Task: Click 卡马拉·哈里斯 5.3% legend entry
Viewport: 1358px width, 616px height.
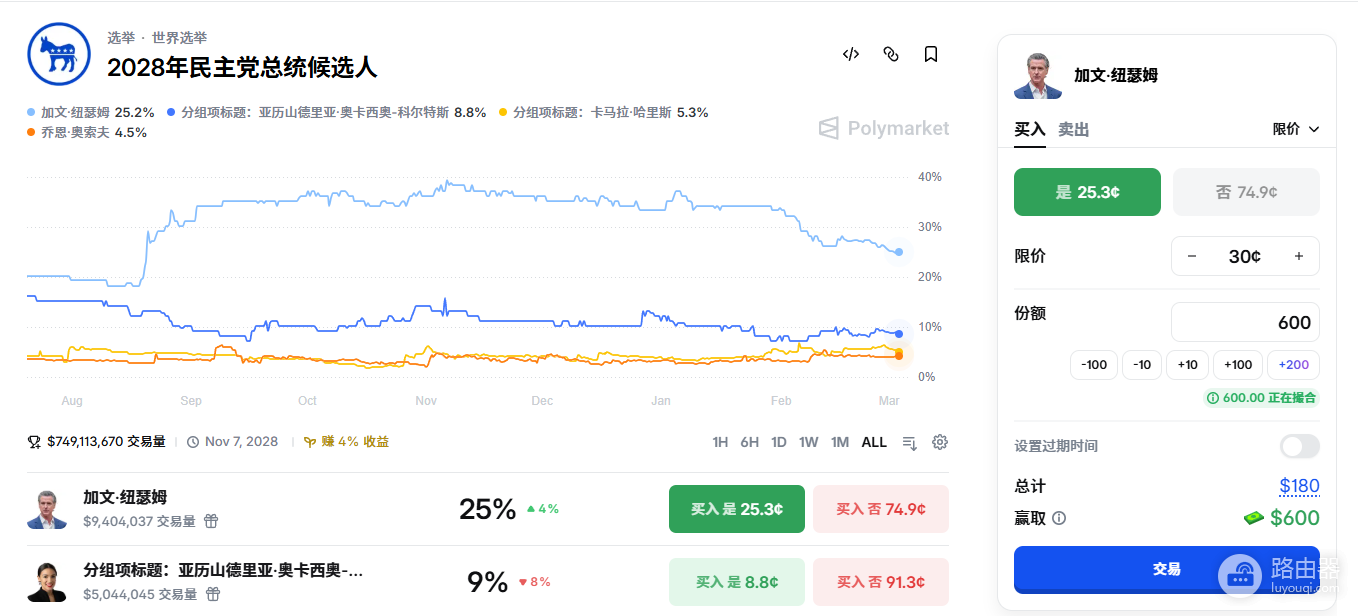Action: point(604,112)
